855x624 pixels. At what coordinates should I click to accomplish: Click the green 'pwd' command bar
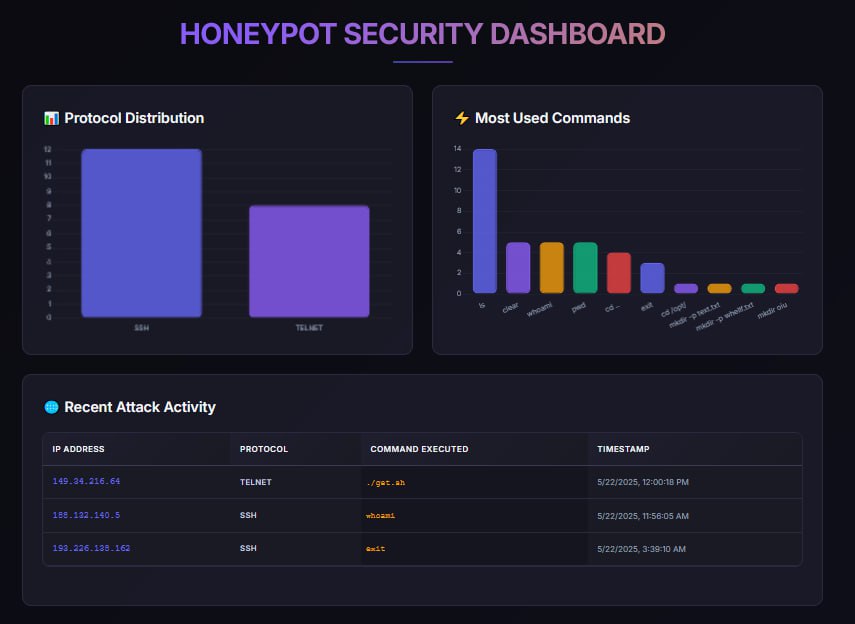[585, 267]
